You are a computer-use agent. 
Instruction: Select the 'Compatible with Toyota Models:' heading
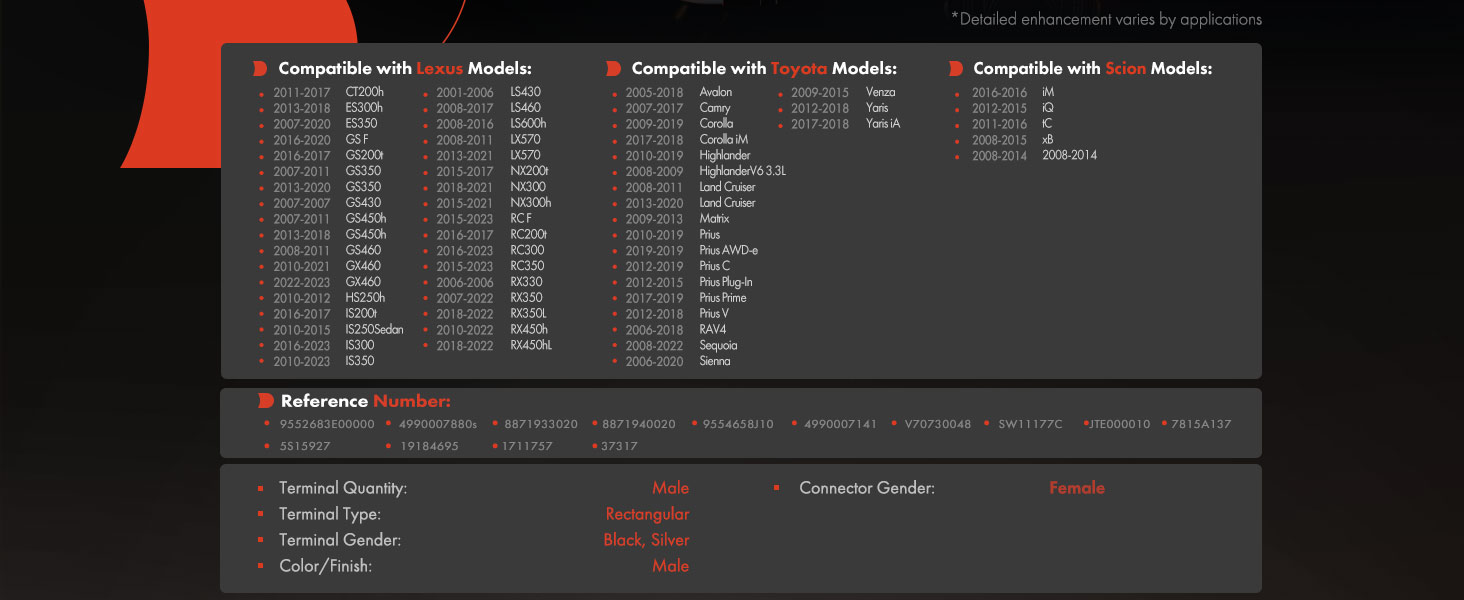pyautogui.click(x=764, y=69)
